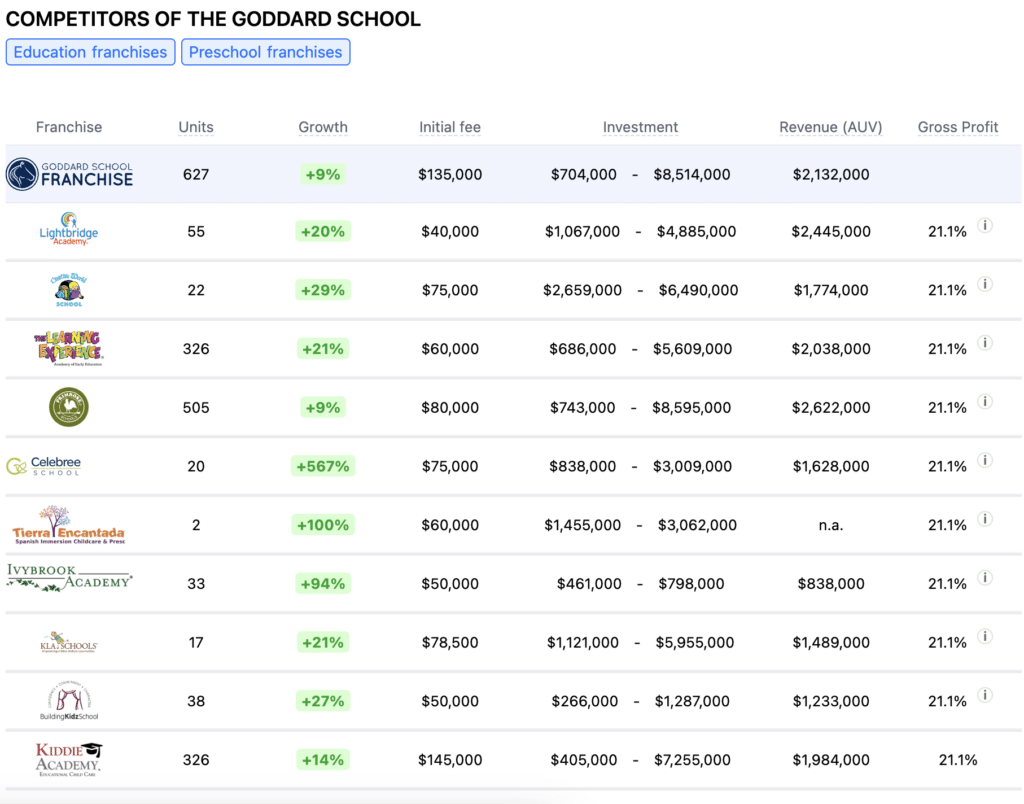Sort by the Growth column header
The image size is (1024, 804).
323,127
